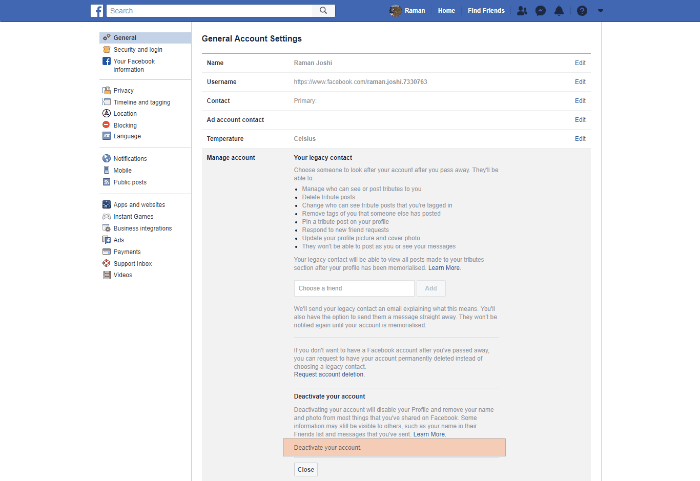
Task: Edit the Contact row
Action: coord(579,101)
